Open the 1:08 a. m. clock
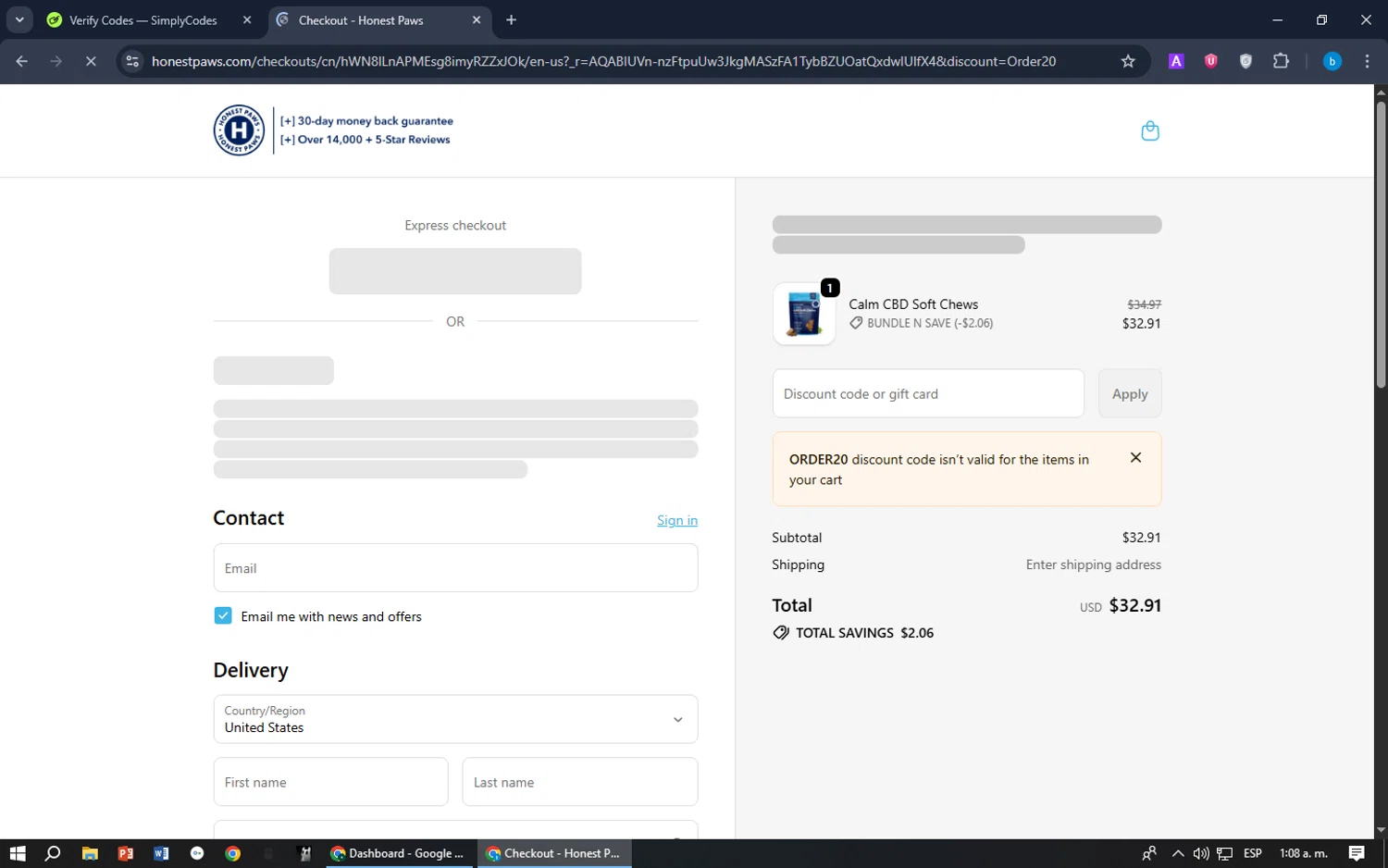This screenshot has height=868, width=1388. click(x=1303, y=853)
